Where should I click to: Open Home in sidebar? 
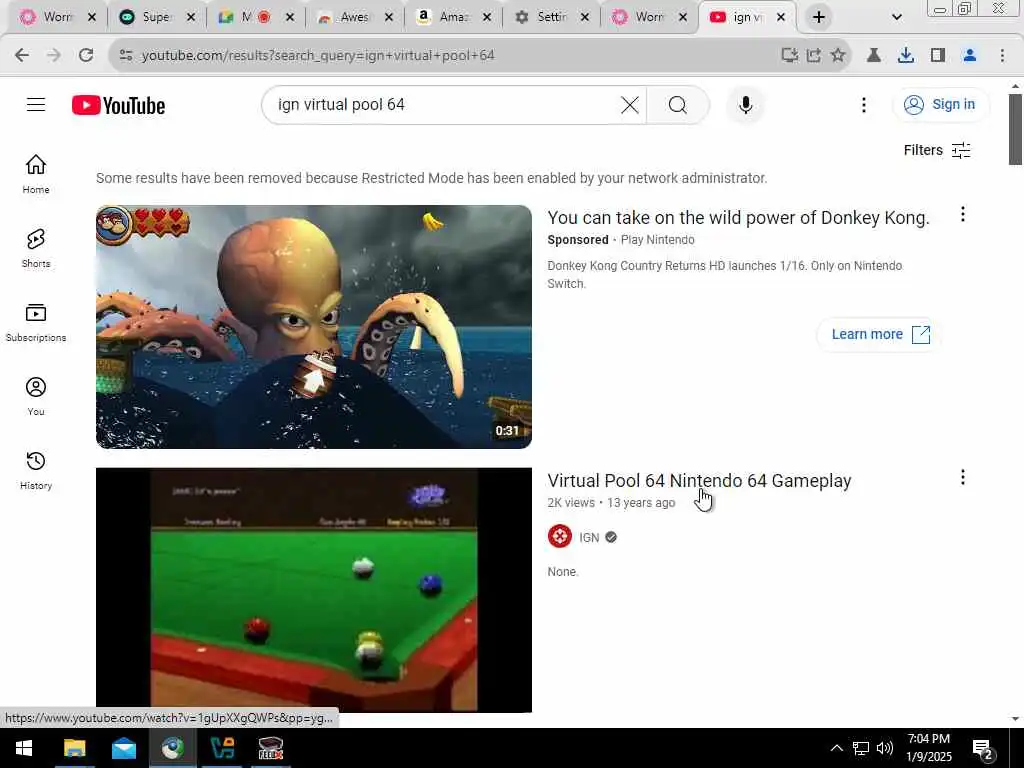pos(36,174)
